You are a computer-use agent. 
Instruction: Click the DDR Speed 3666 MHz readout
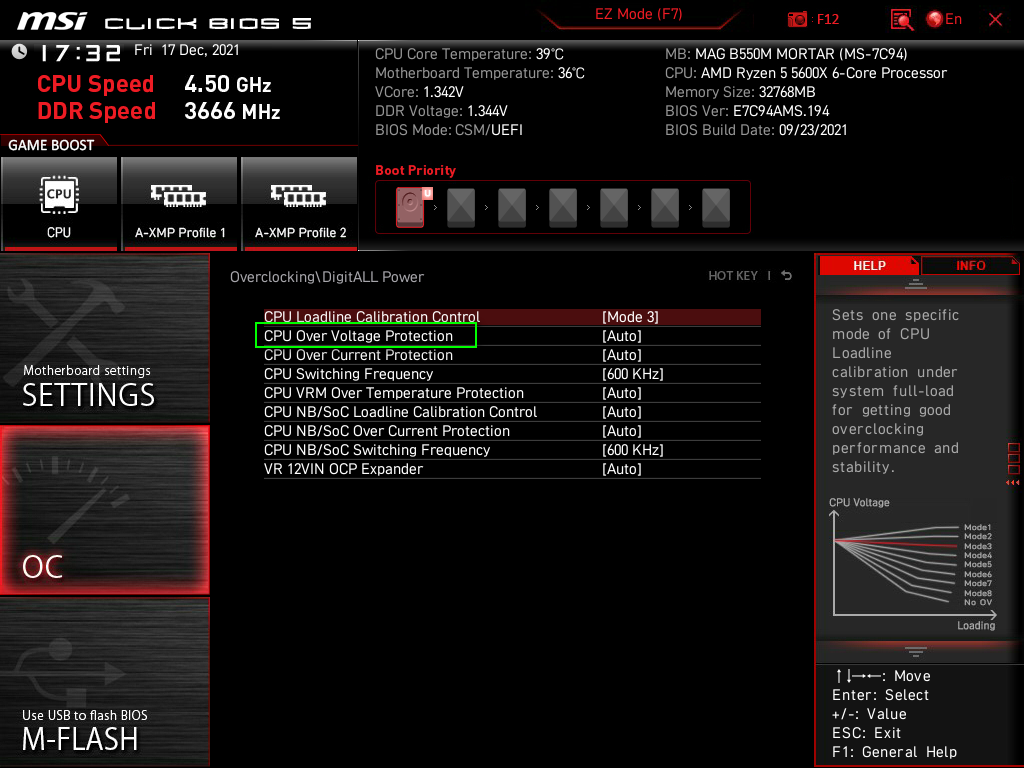click(159, 110)
